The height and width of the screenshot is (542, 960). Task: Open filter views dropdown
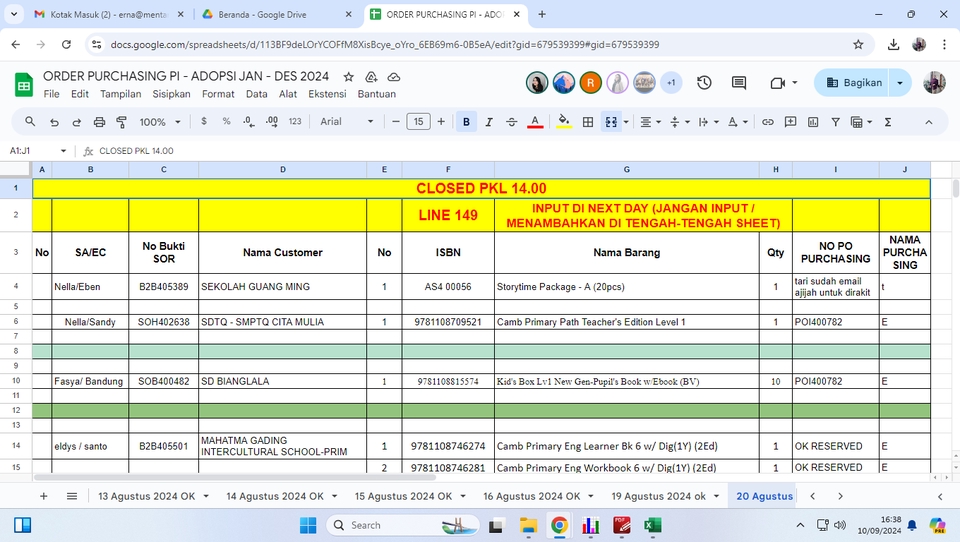click(861, 122)
